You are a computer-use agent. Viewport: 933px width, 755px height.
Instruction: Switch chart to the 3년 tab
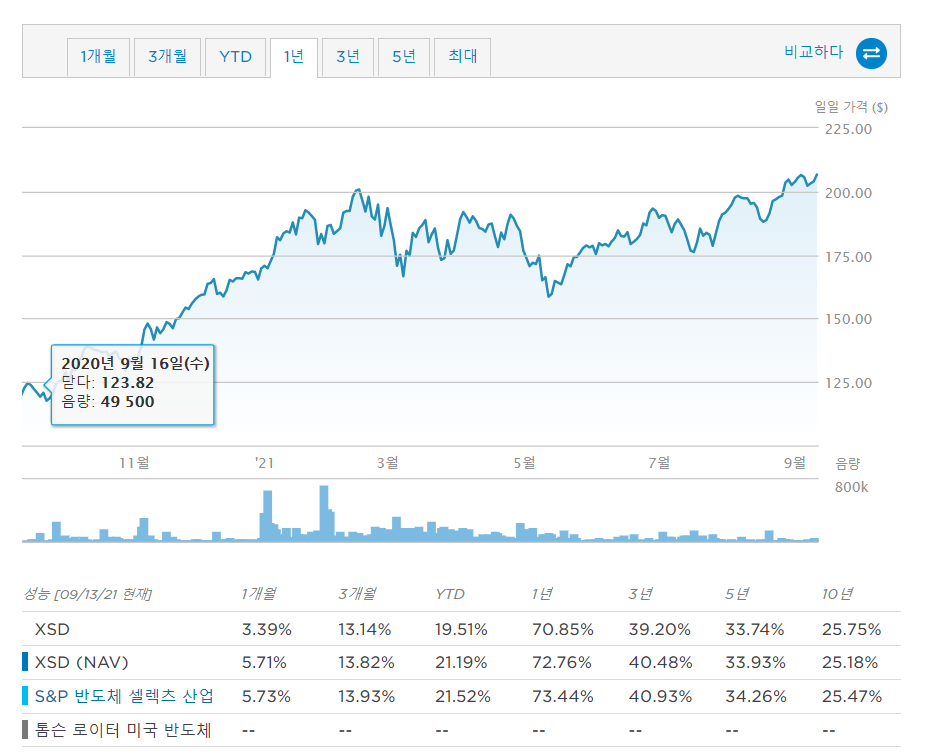coord(347,57)
